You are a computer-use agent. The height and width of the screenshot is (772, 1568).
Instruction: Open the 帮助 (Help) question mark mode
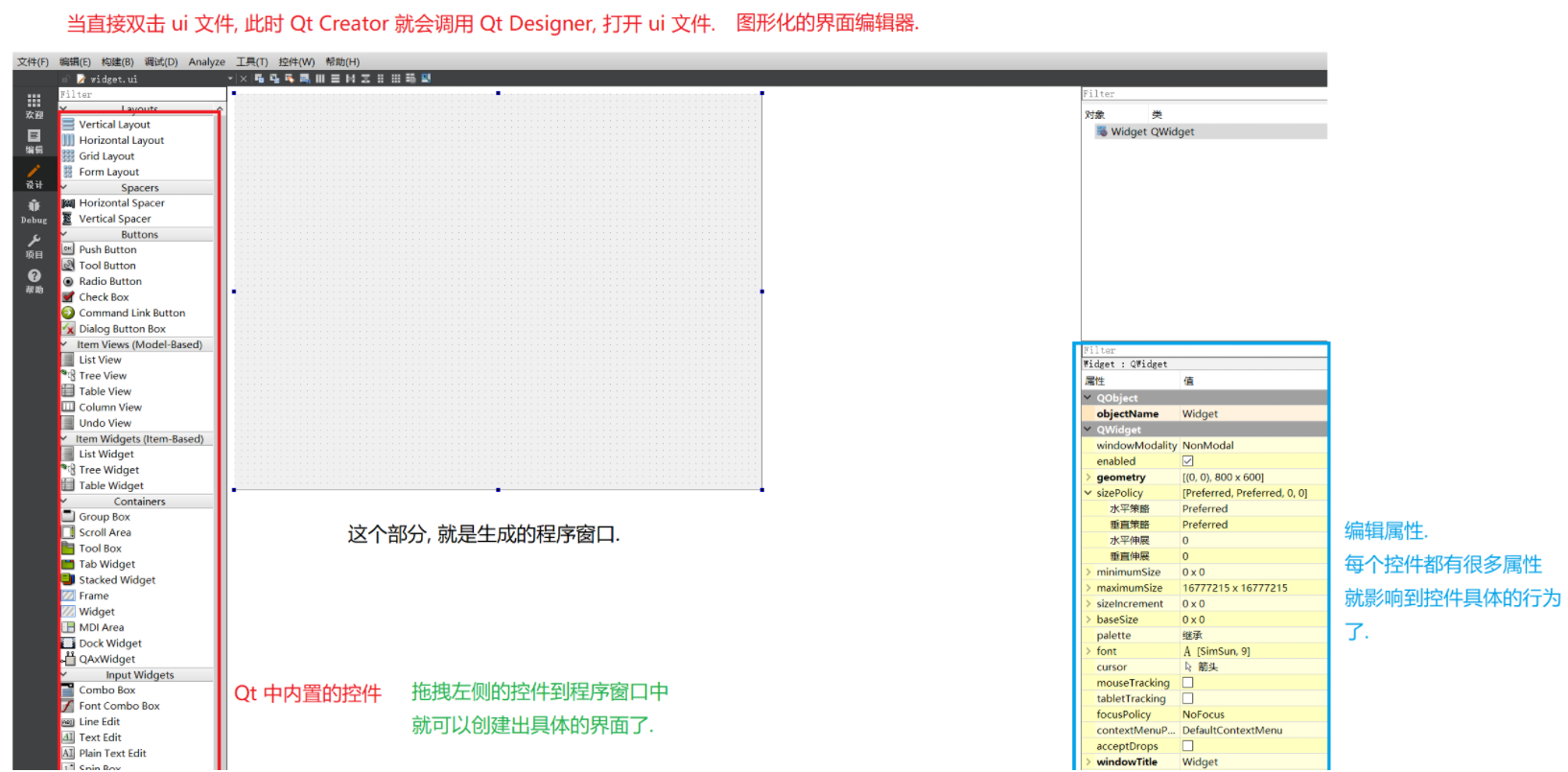click(34, 280)
